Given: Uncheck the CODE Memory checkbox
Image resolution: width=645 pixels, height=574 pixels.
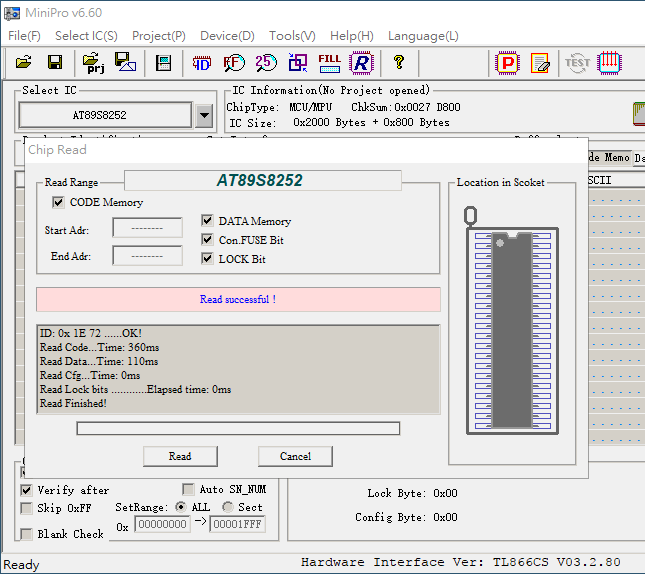Looking at the screenshot, I should pyautogui.click(x=58, y=202).
